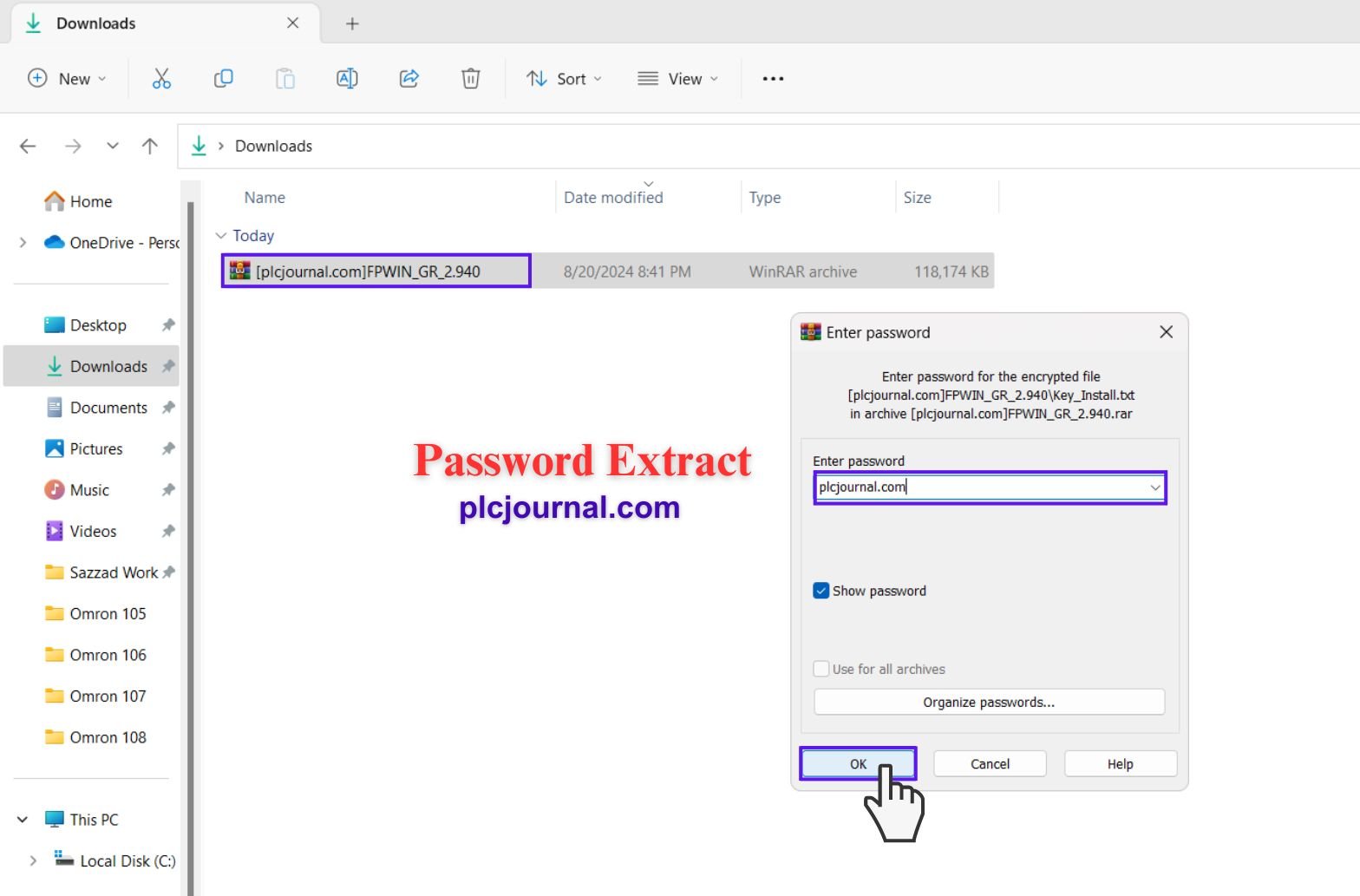Screen dimensions: 1360x896
Task: Sort by the Name column header
Action: pos(265,198)
